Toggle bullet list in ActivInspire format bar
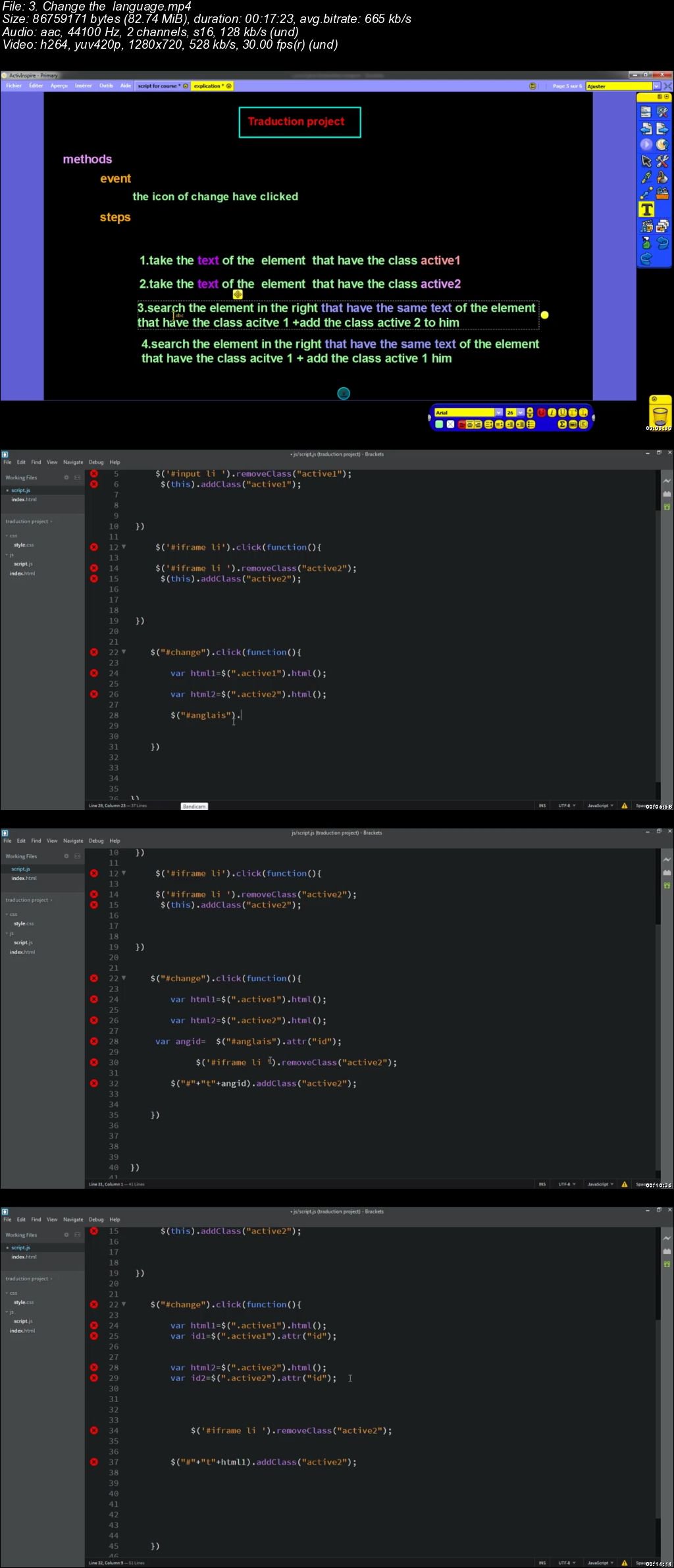Screen dimensions: 674x1568 [531, 424]
